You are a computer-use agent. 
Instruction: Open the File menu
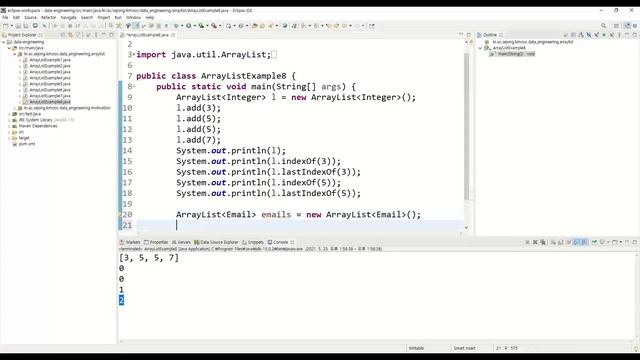click(x=5, y=18)
